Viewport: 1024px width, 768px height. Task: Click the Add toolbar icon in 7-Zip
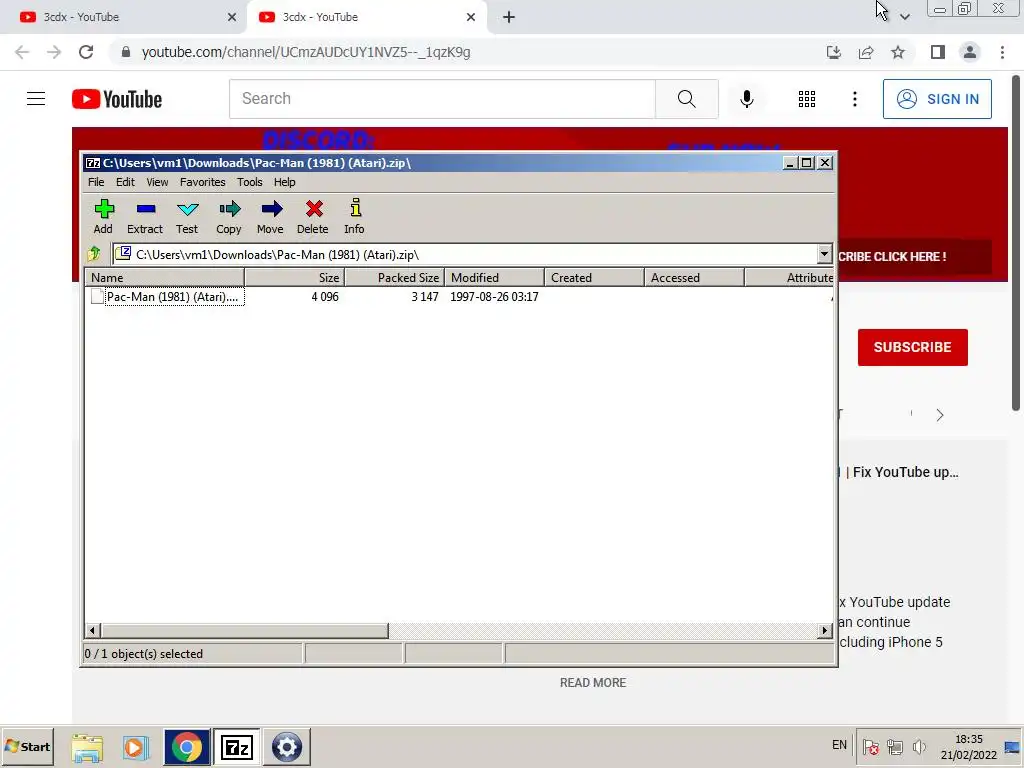coord(103,216)
